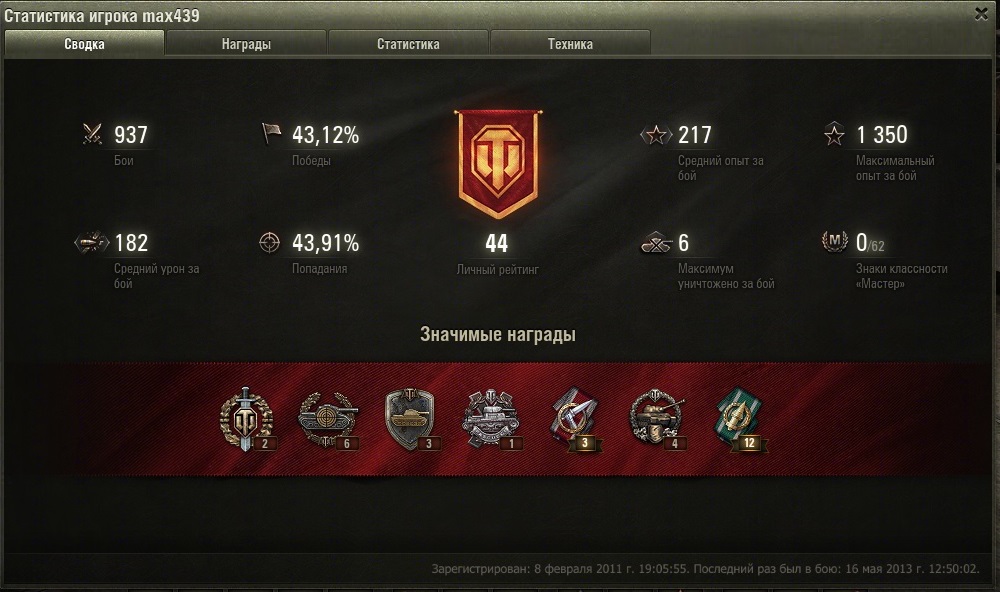Click the crosshair hit ratio icon

click(270, 242)
